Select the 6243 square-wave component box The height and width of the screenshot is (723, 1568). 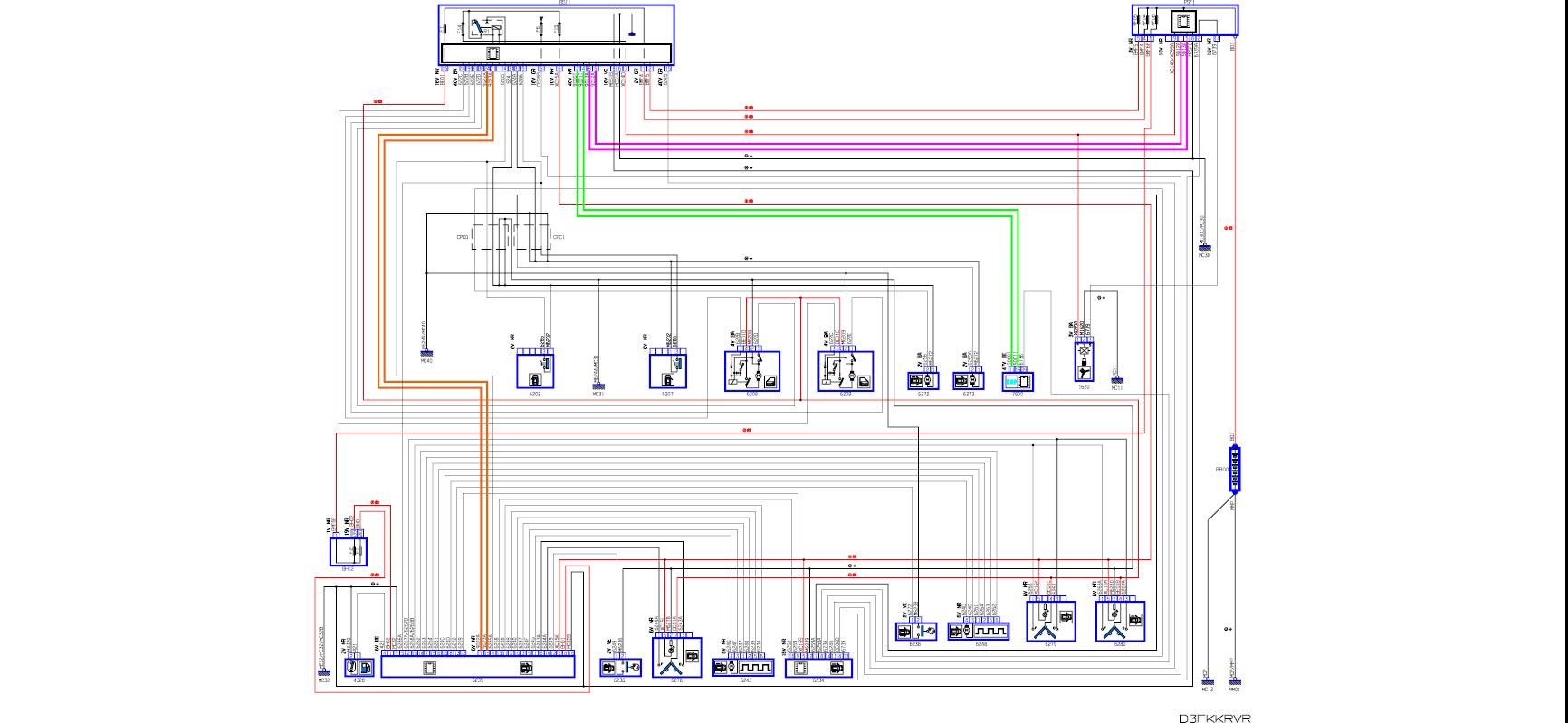[745, 668]
